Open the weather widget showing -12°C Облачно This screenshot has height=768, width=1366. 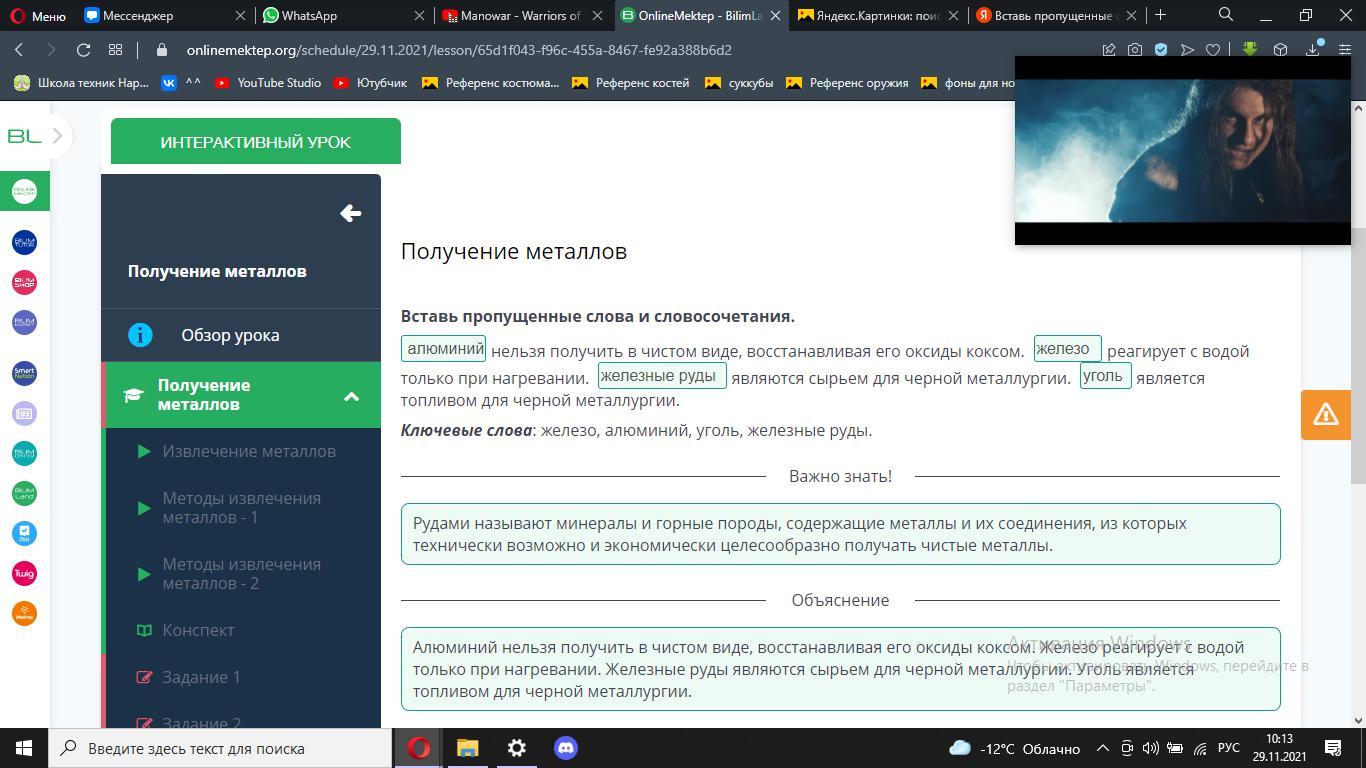coord(1014,748)
